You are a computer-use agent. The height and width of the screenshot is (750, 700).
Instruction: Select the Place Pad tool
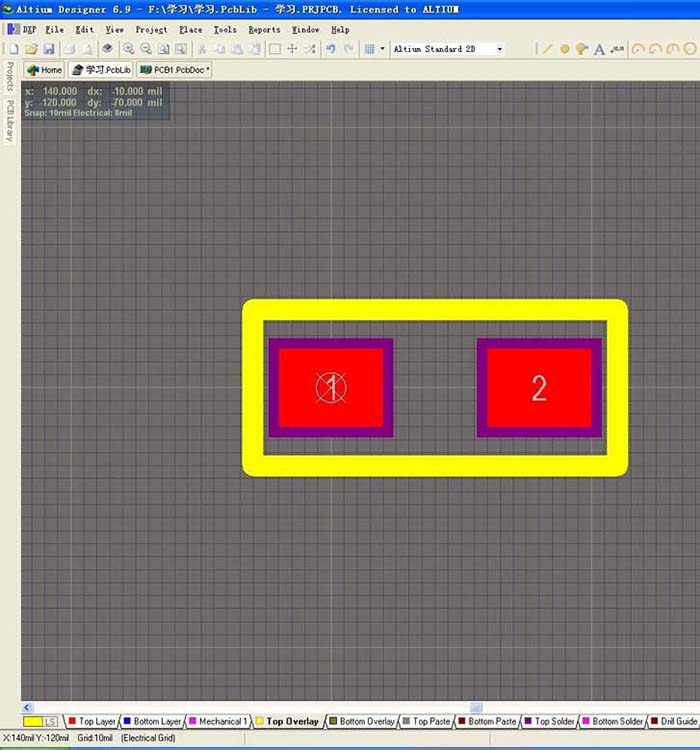[x=565, y=49]
